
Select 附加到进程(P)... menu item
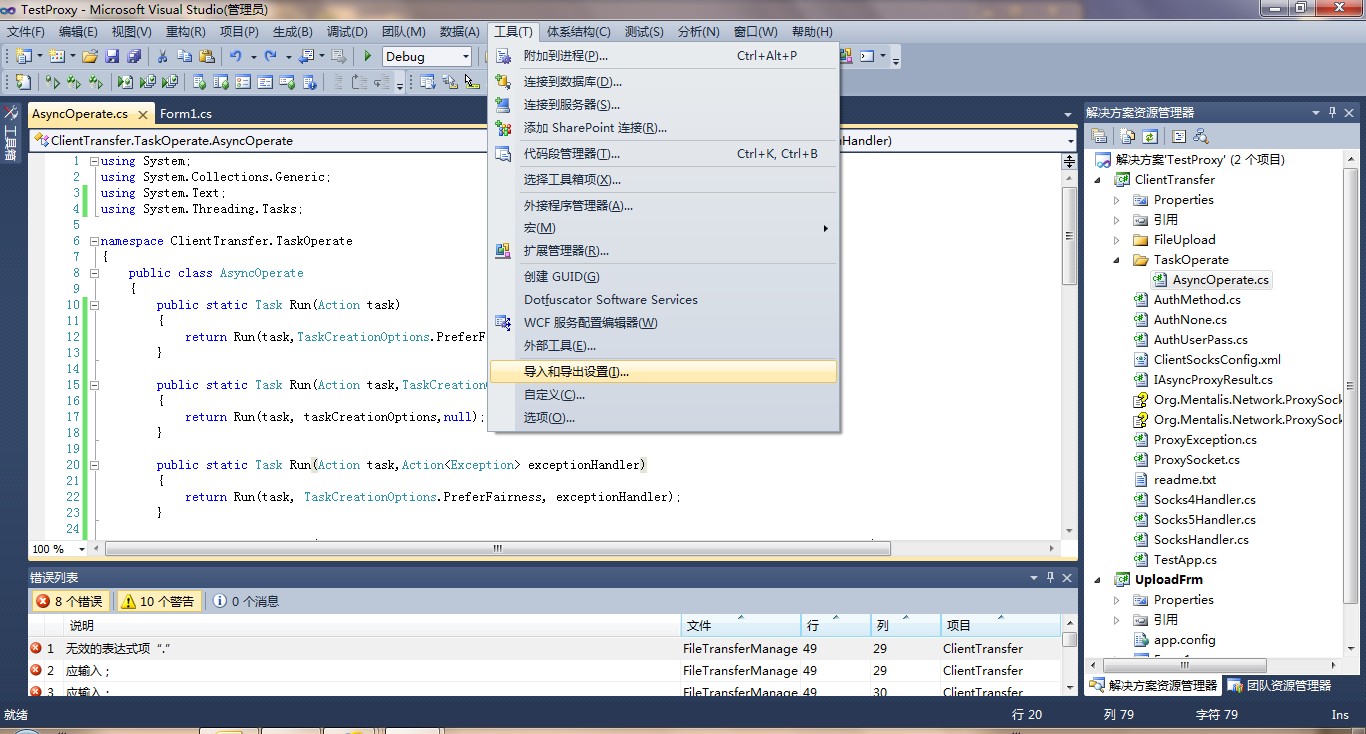(663, 56)
